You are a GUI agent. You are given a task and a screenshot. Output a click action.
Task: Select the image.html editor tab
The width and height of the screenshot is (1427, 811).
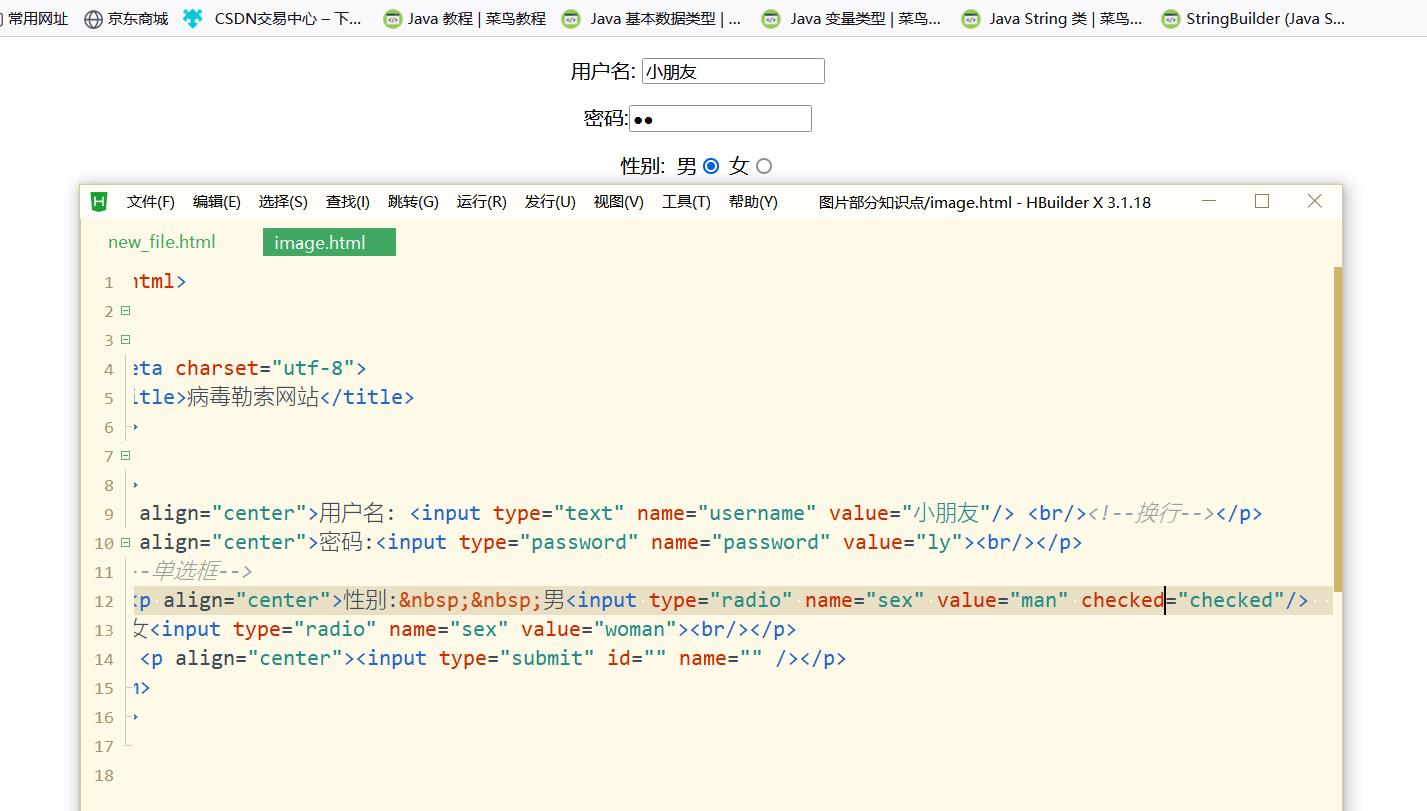329,242
